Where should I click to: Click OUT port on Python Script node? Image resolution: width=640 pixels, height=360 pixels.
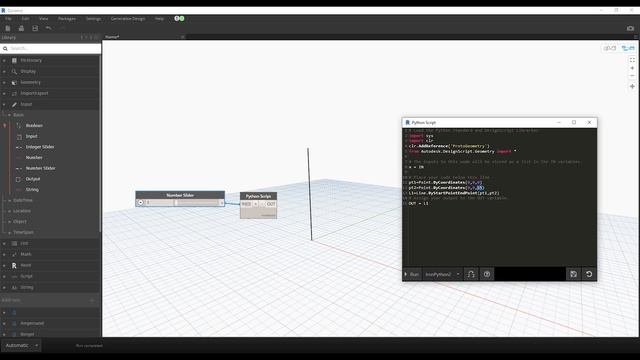271,204
